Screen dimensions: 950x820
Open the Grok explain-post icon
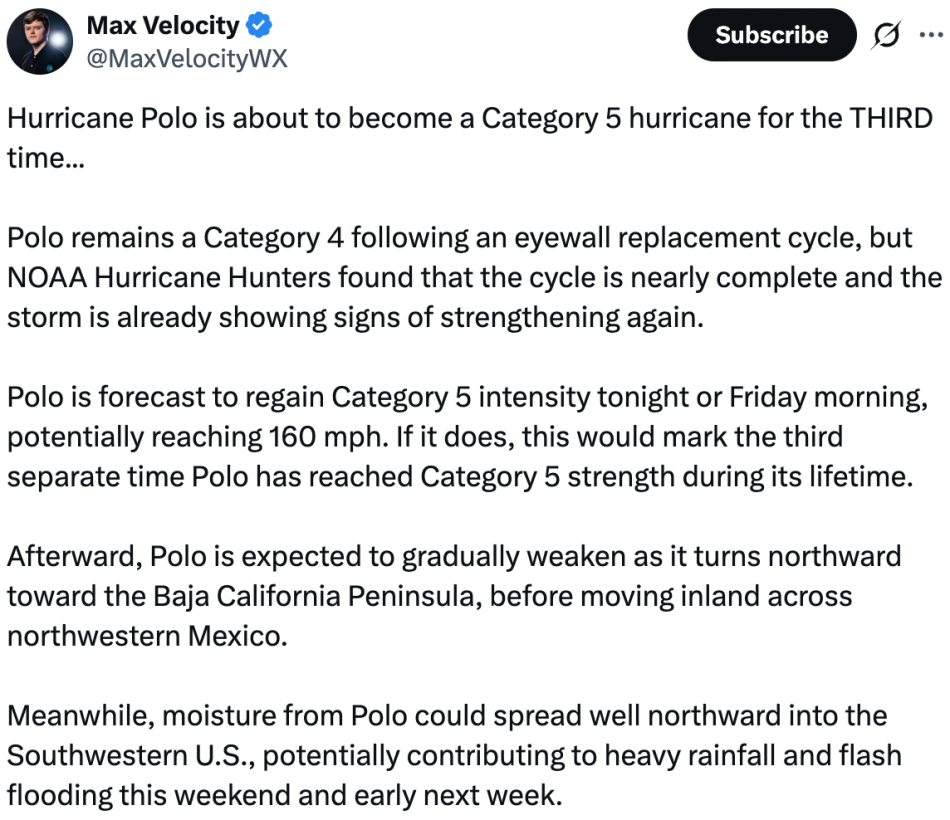886,35
